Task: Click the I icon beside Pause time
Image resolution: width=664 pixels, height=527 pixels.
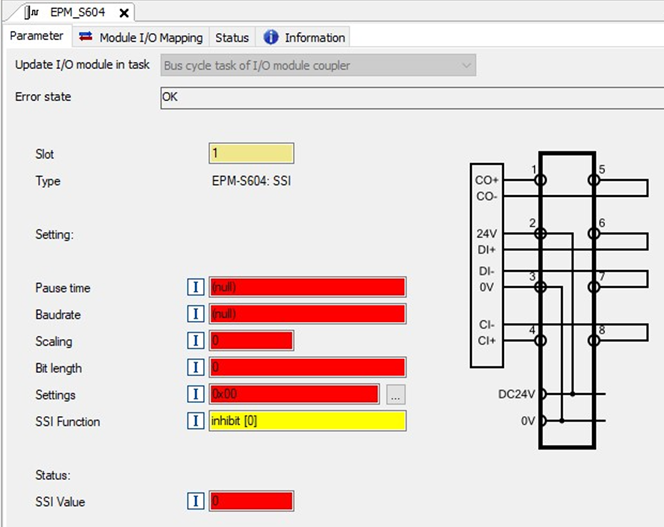Action: click(196, 288)
